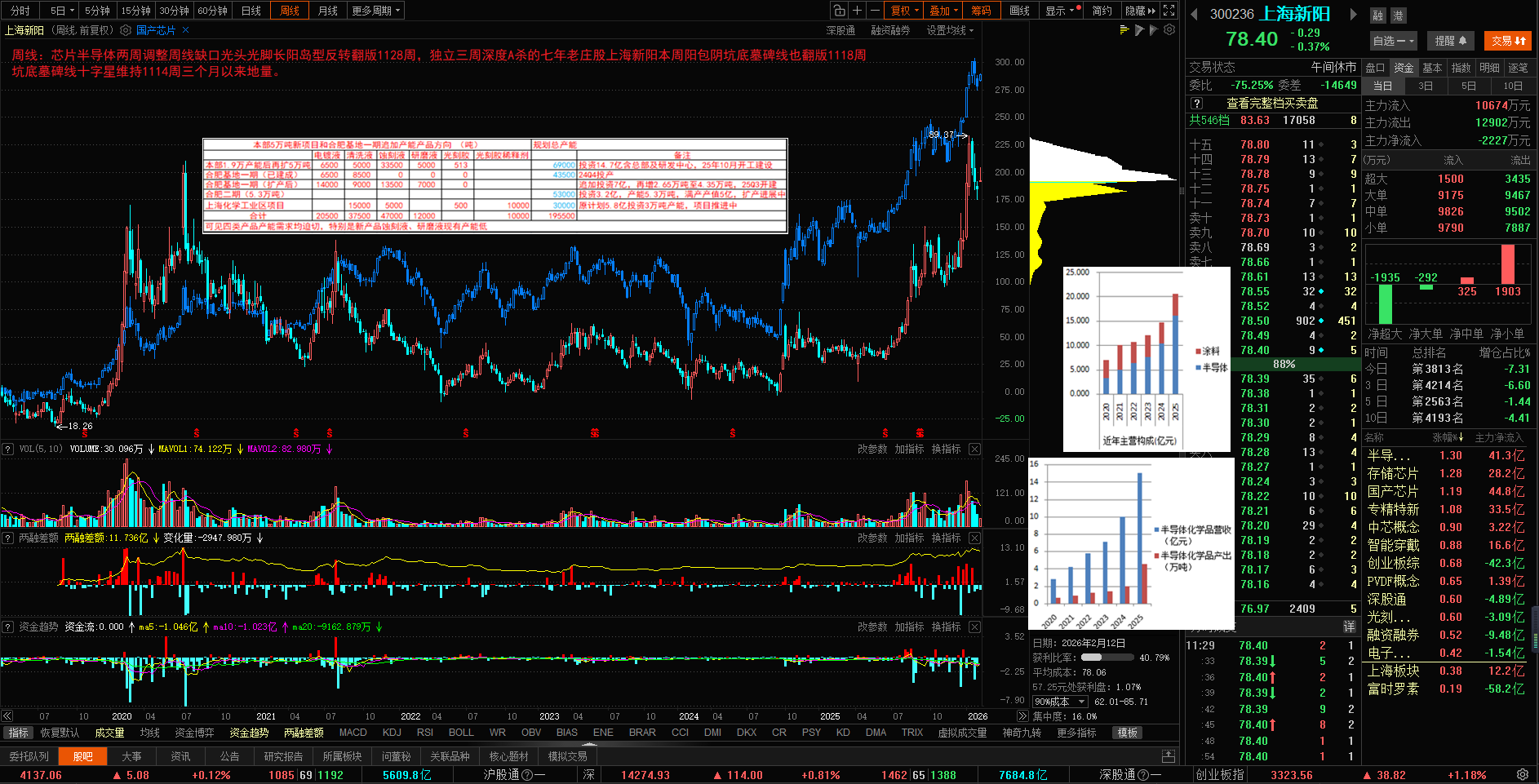Viewport: 1539px width, 784px height.
Task: Click the bottom semiconductor revenue chart thumbnail
Action: point(1131,543)
